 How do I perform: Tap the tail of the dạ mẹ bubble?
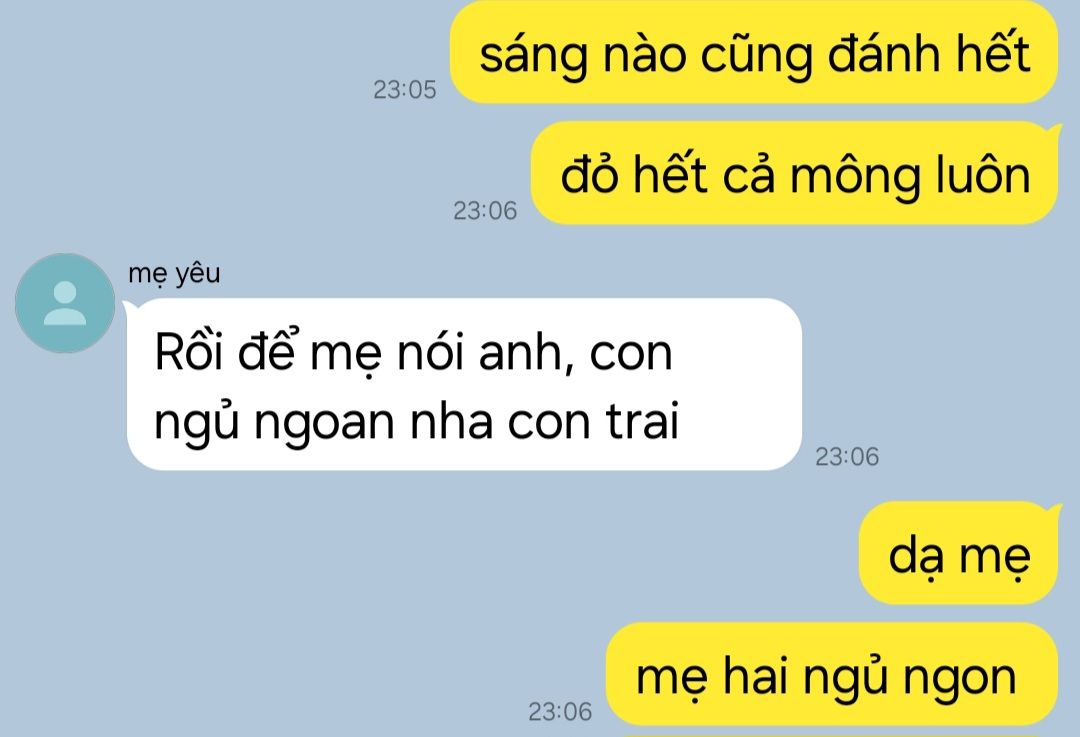click(1052, 510)
